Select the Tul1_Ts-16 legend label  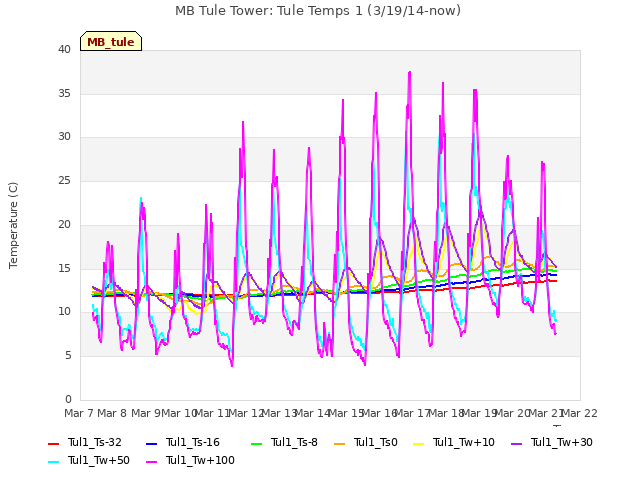[193, 442]
